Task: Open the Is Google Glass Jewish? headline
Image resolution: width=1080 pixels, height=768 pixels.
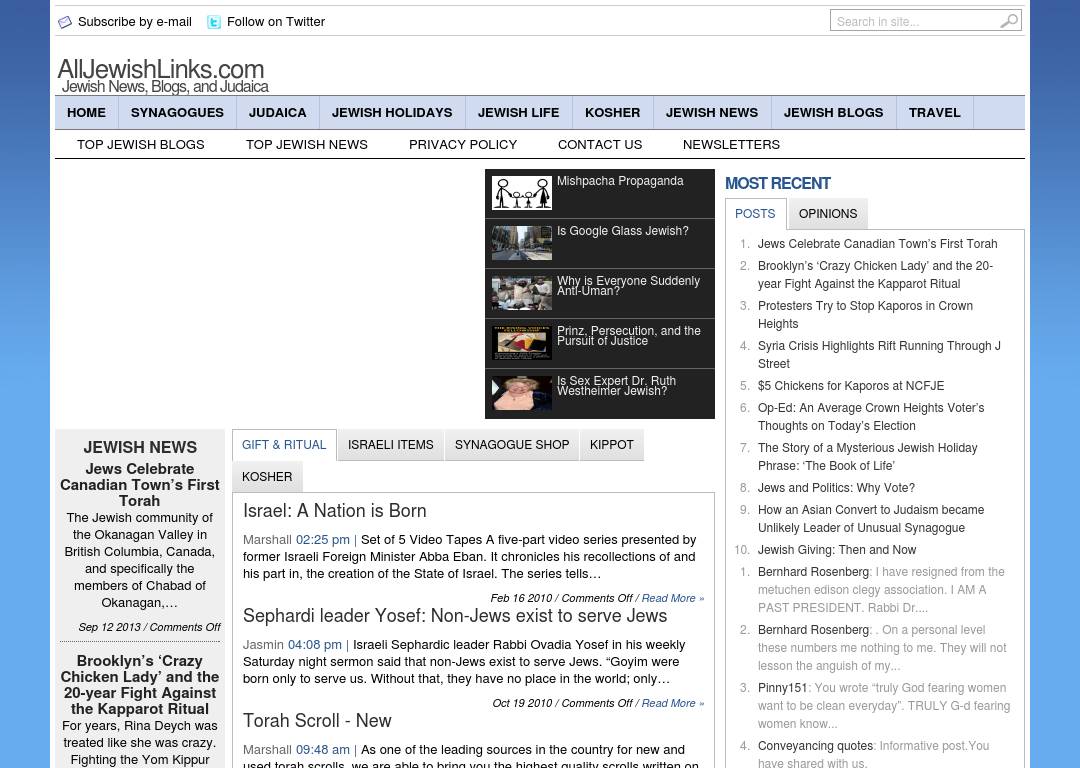Action: [623, 231]
